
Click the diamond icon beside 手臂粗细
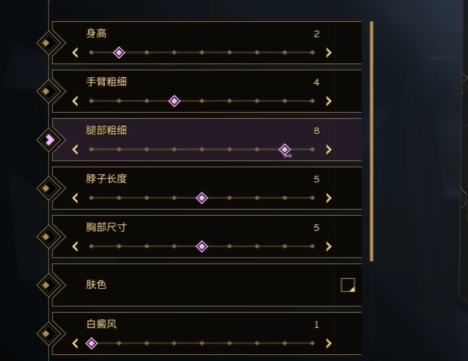(x=48, y=91)
